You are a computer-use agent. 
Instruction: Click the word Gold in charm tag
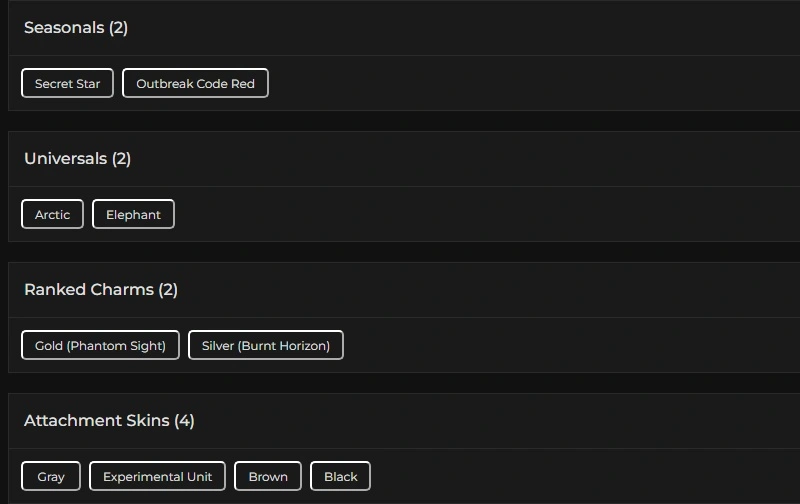tap(48, 346)
